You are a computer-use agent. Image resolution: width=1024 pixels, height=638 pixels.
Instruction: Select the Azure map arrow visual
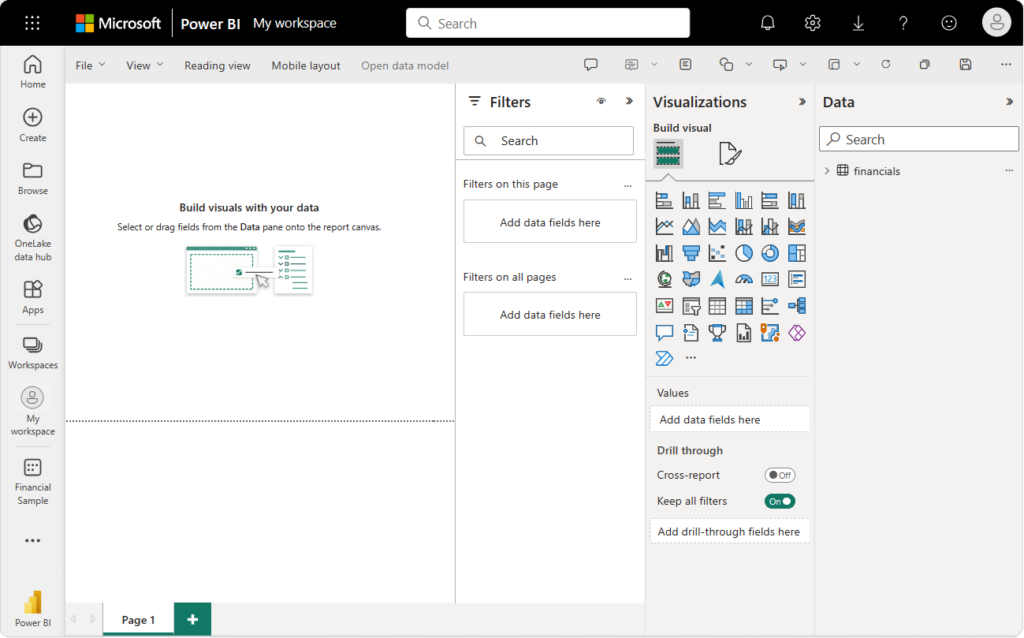coord(717,279)
